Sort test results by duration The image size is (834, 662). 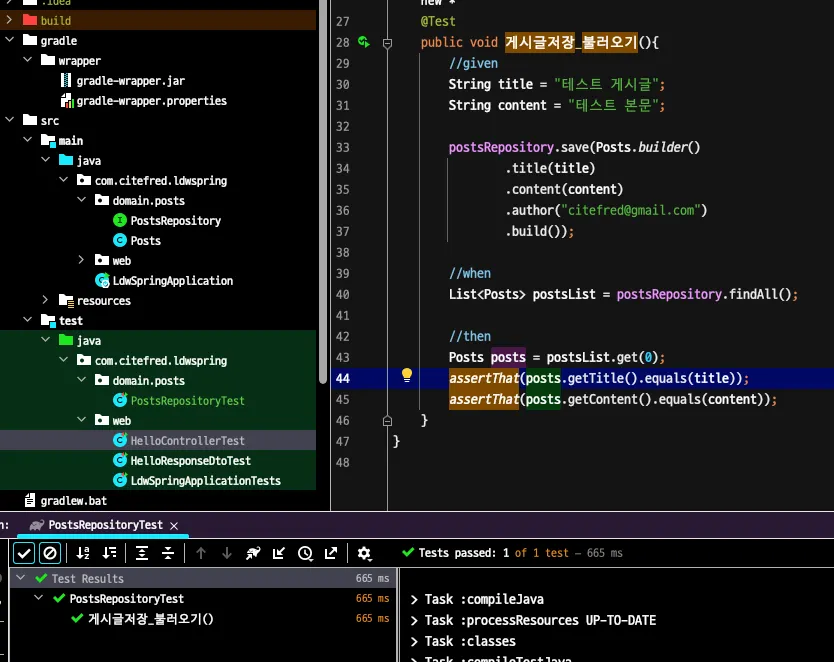tap(109, 553)
